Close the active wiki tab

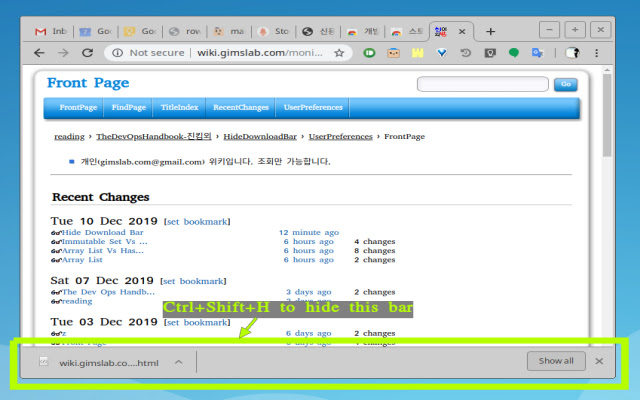coord(462,31)
